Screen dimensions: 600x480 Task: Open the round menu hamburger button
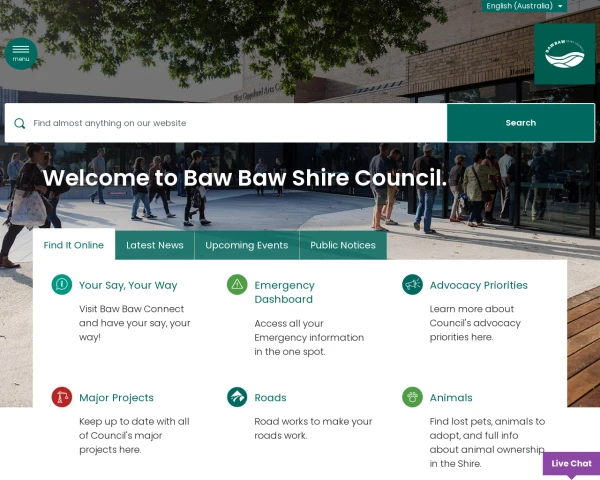pos(21,54)
